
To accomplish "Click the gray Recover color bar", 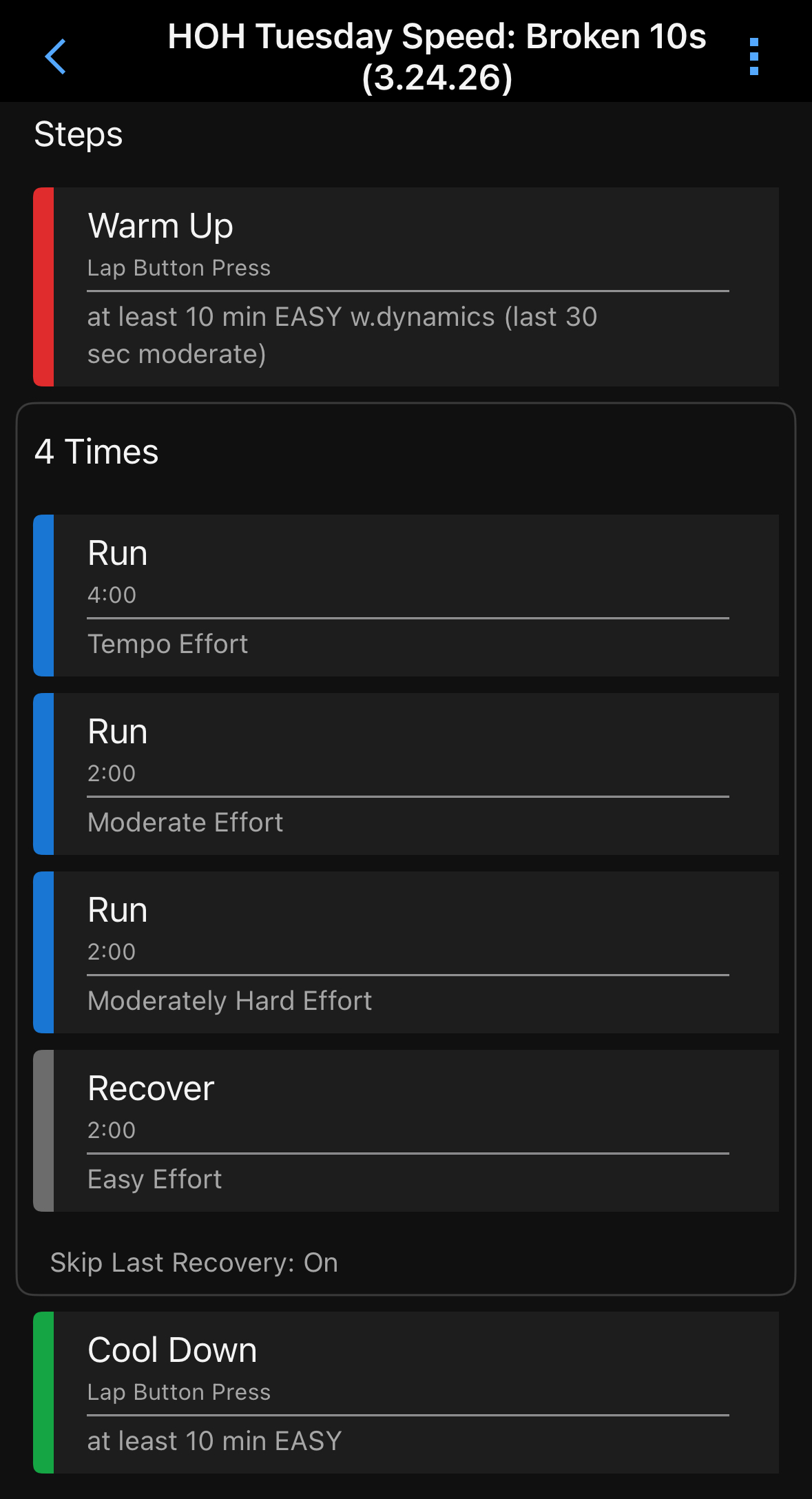I will click(x=43, y=1130).
